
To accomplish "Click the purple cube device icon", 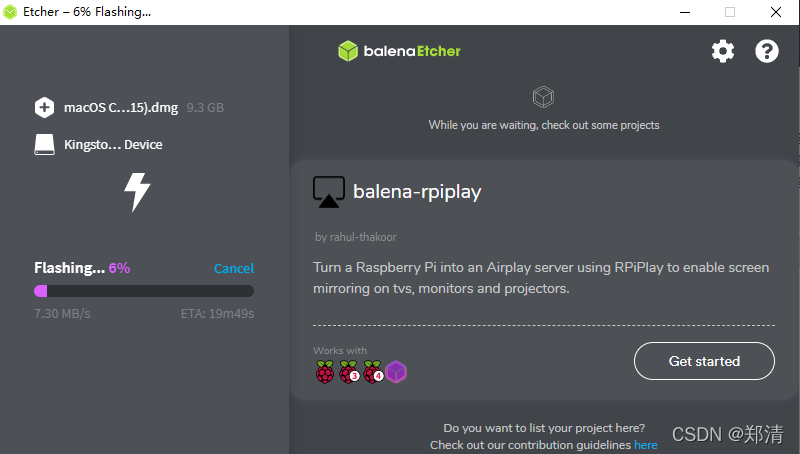I will click(396, 372).
